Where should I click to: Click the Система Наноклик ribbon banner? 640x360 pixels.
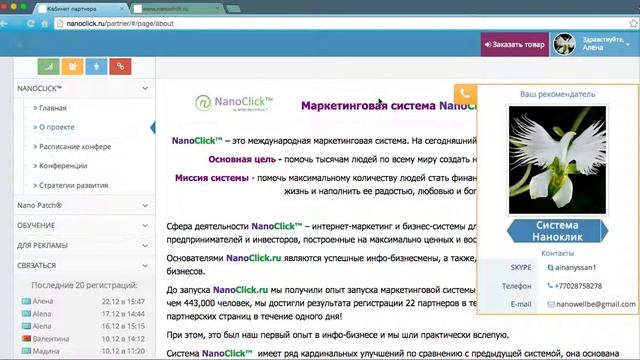point(557,231)
